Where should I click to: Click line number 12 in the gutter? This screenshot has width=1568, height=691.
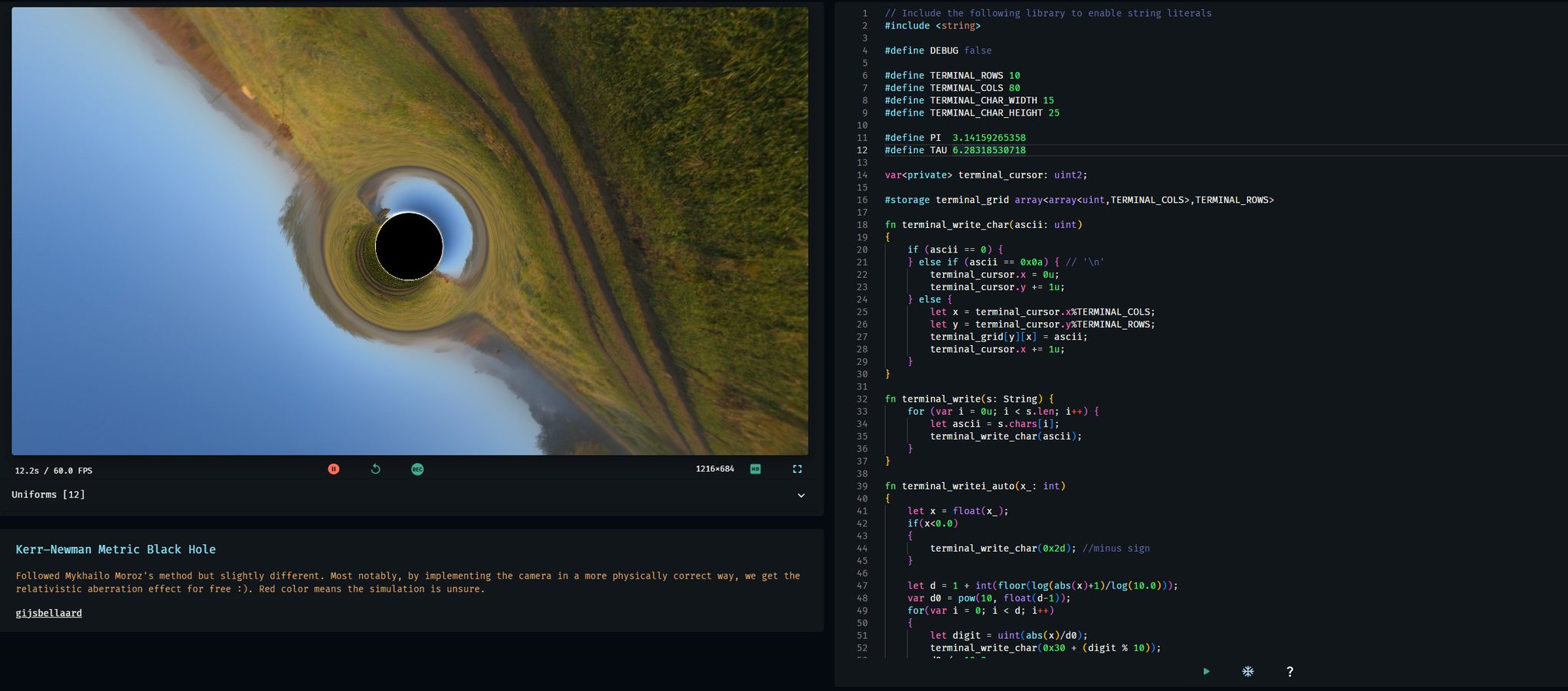pyautogui.click(x=862, y=150)
